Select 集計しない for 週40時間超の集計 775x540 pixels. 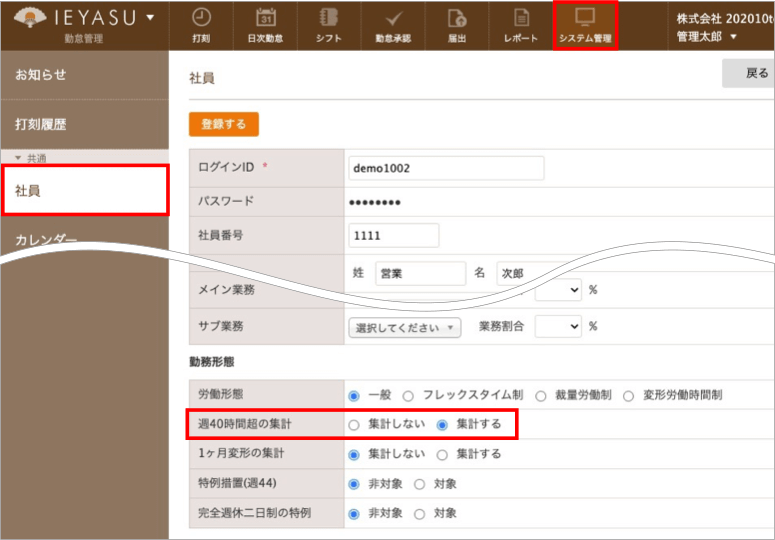(354, 424)
